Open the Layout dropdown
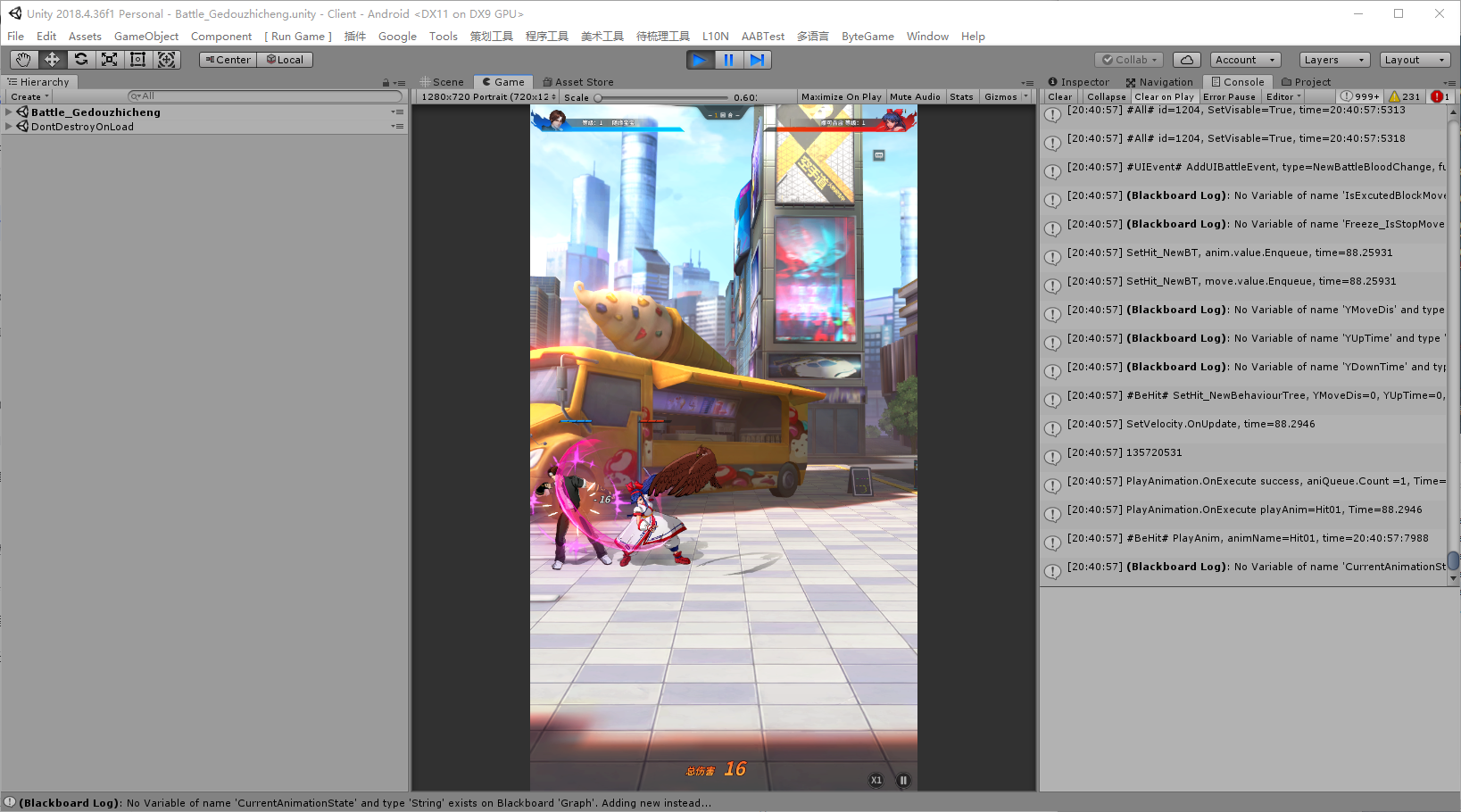This screenshot has height=812, width=1461. pos(1415,60)
